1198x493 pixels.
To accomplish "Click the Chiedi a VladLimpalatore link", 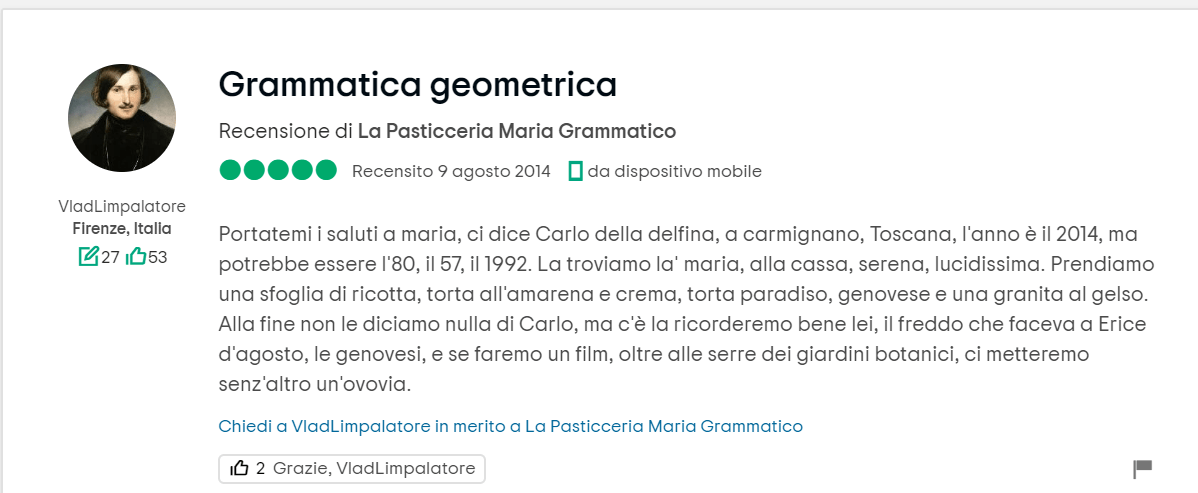I will pos(510,426).
